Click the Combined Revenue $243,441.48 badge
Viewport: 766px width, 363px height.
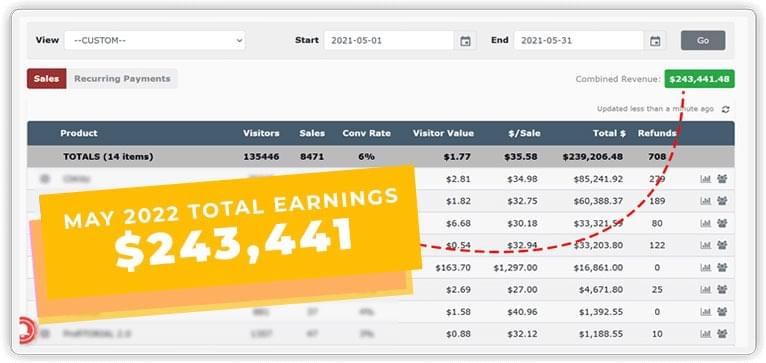[x=699, y=79]
